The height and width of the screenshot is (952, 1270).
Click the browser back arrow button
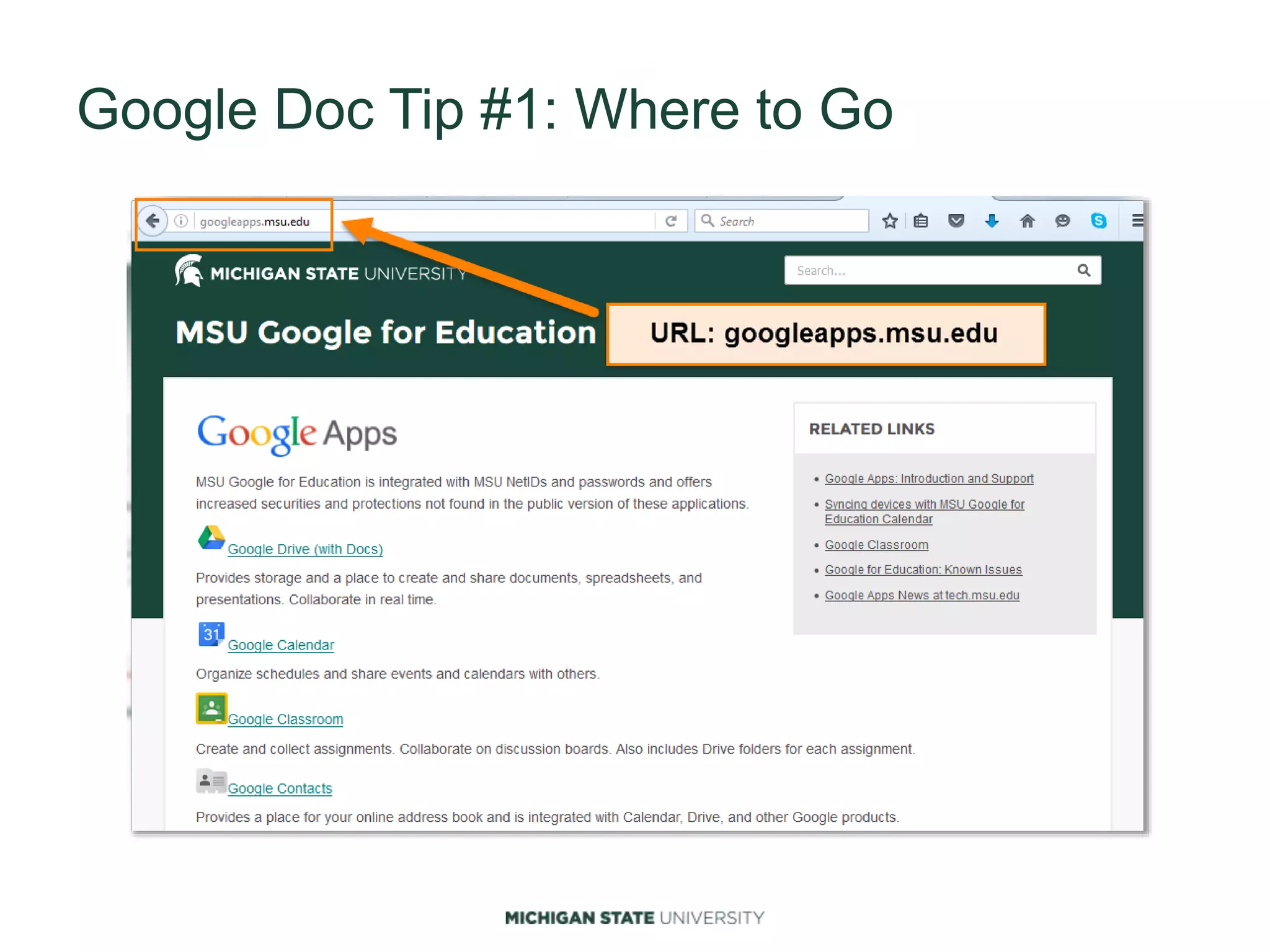pos(153,221)
